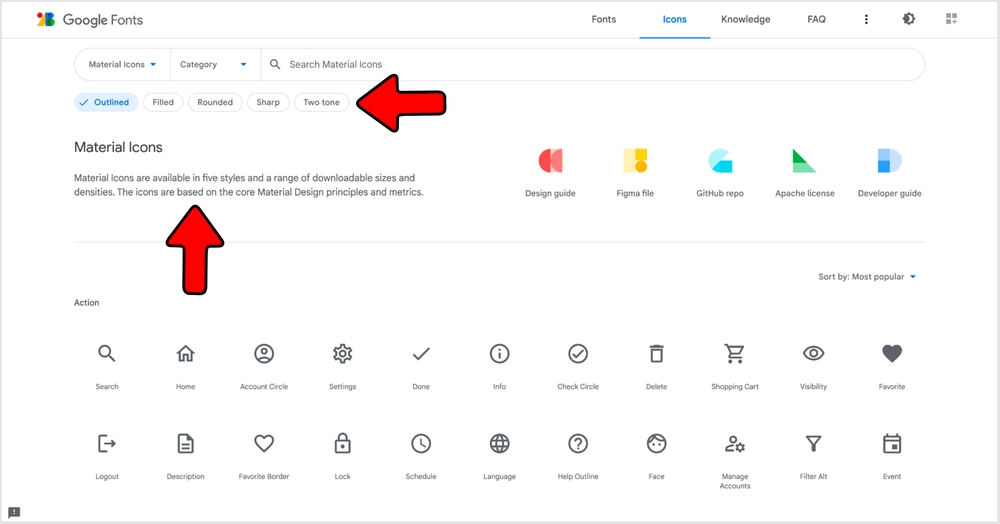Screen dimensions: 1000x524
Task: Select the Description document icon
Action: tap(186, 443)
